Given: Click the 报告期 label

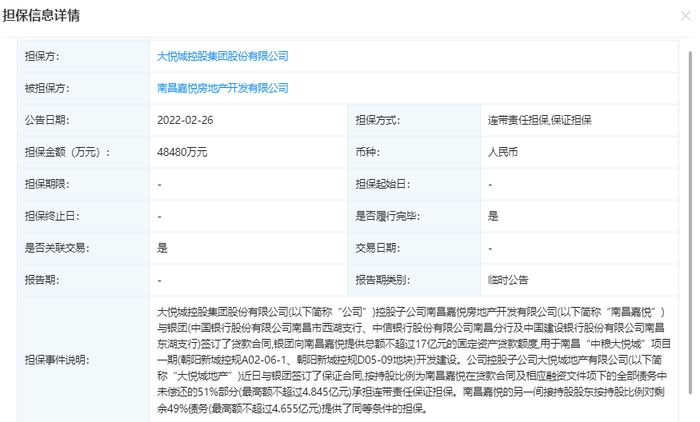Looking at the screenshot, I should (x=42, y=280).
